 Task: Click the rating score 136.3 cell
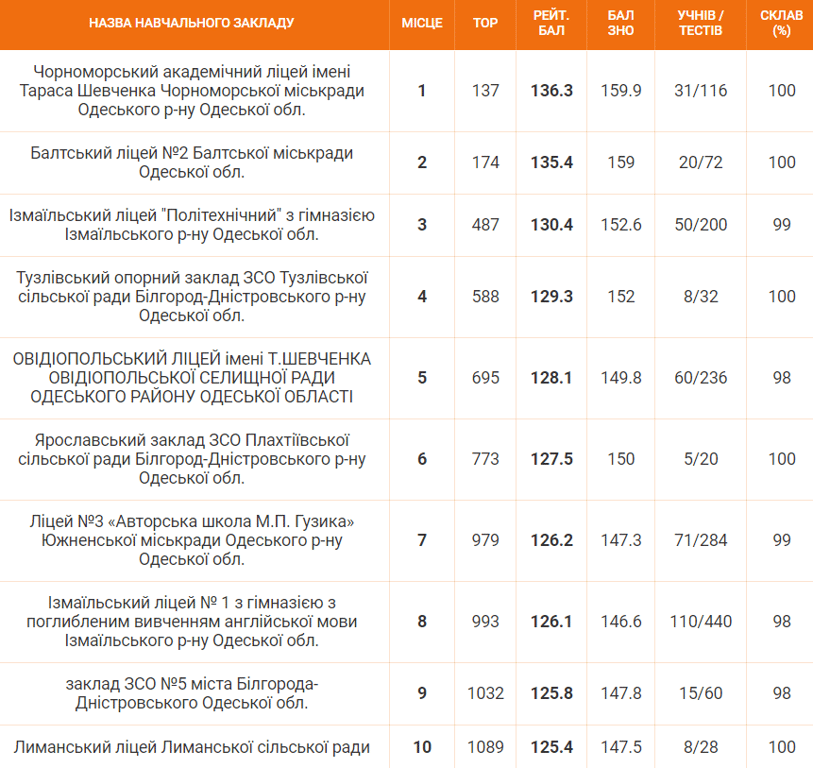point(551,90)
